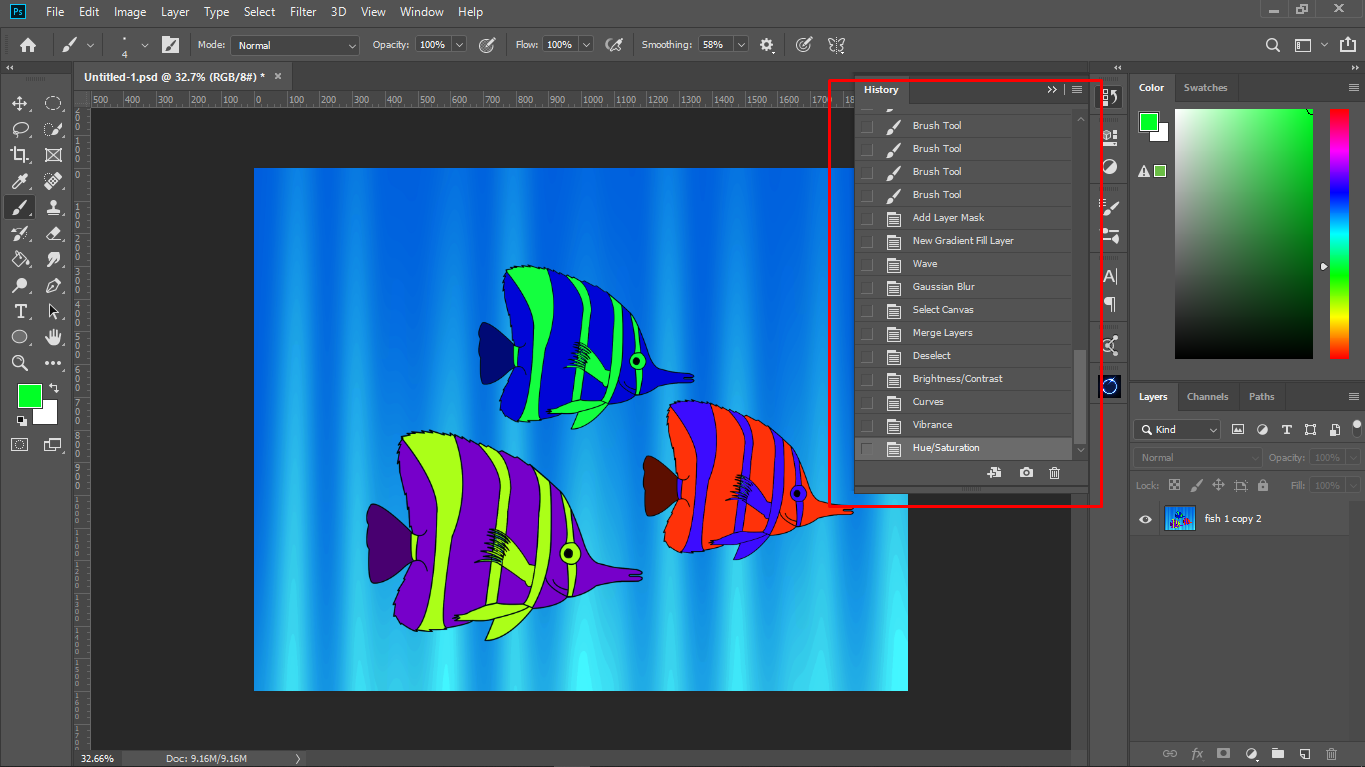Select the Gaussian Blur history state
This screenshot has width=1365, height=767.
(x=943, y=287)
